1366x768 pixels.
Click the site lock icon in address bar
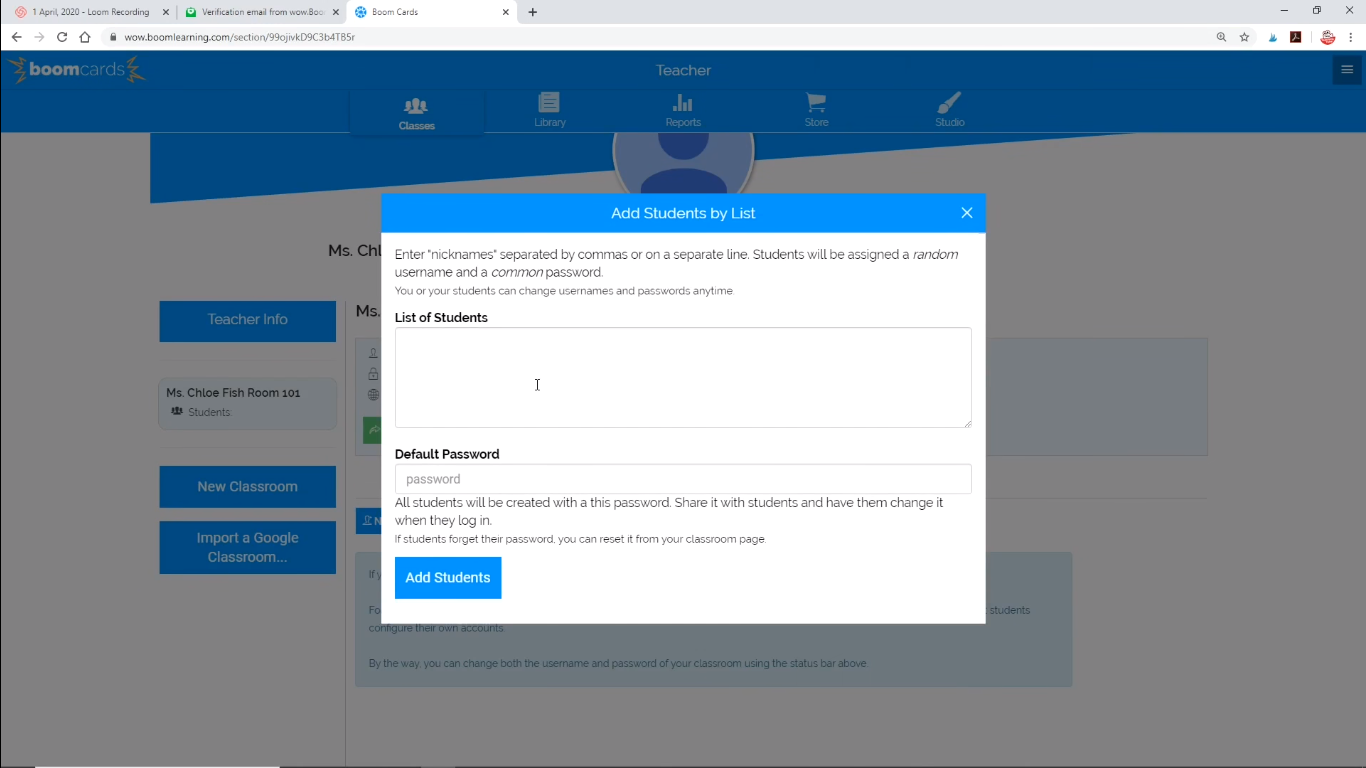pos(113,37)
